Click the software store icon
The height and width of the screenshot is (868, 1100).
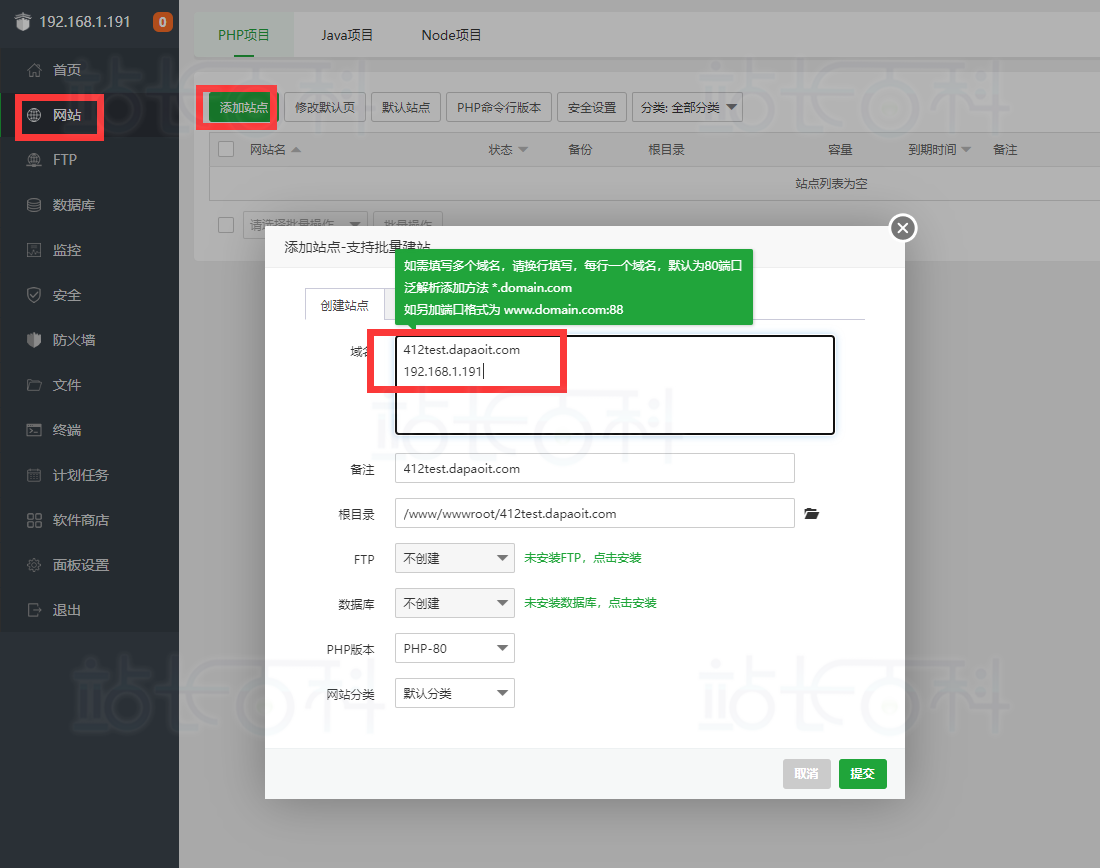click(34, 520)
